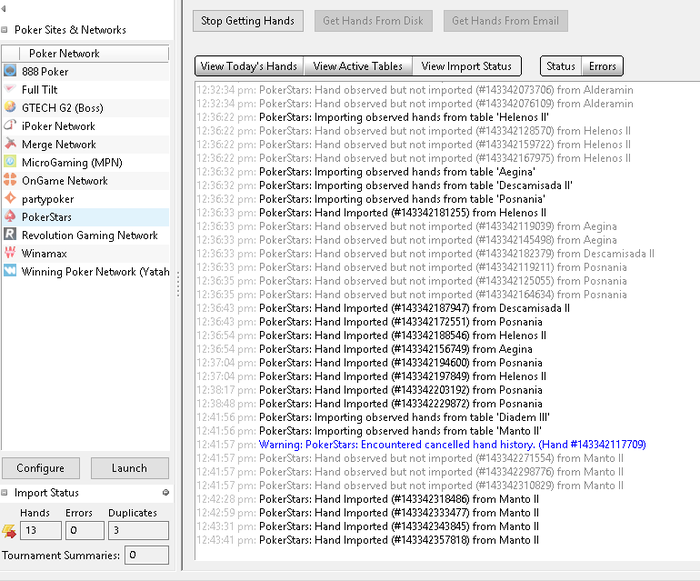
Task: Click observed hand #143342073706 from Alderamin
Action: coord(415,90)
